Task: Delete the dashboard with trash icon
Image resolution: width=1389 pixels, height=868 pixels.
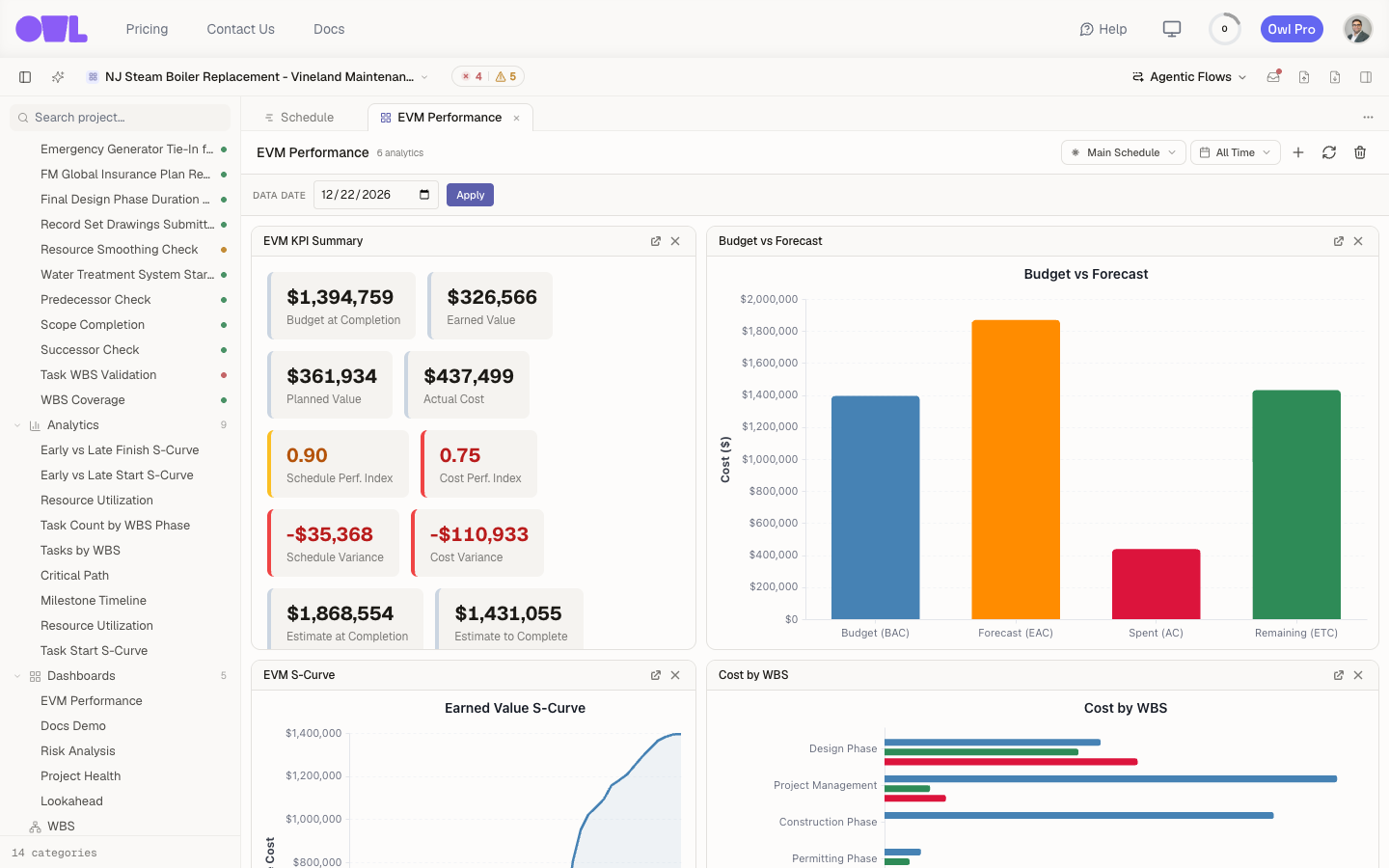Action: tap(1360, 152)
